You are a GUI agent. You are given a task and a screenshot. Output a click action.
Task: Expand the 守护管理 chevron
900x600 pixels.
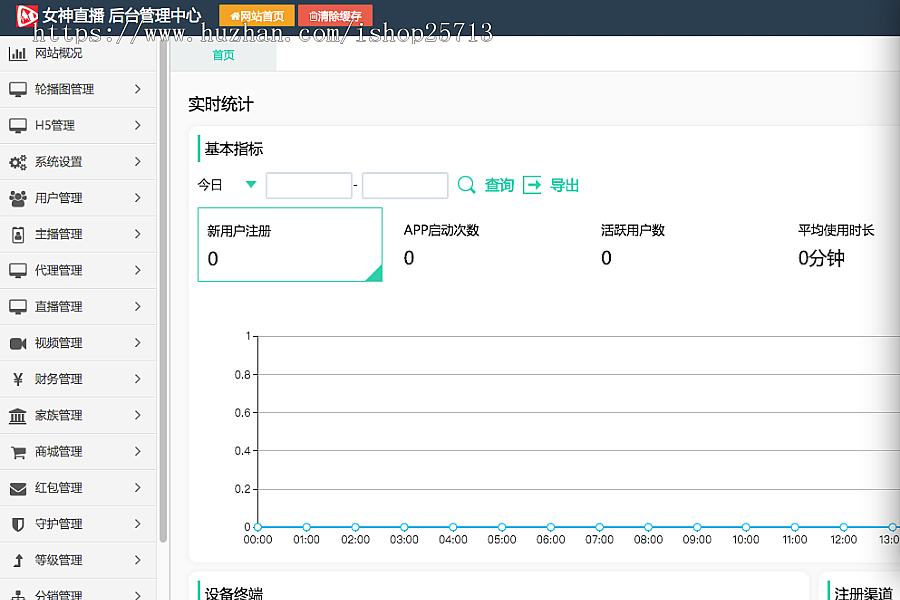138,524
